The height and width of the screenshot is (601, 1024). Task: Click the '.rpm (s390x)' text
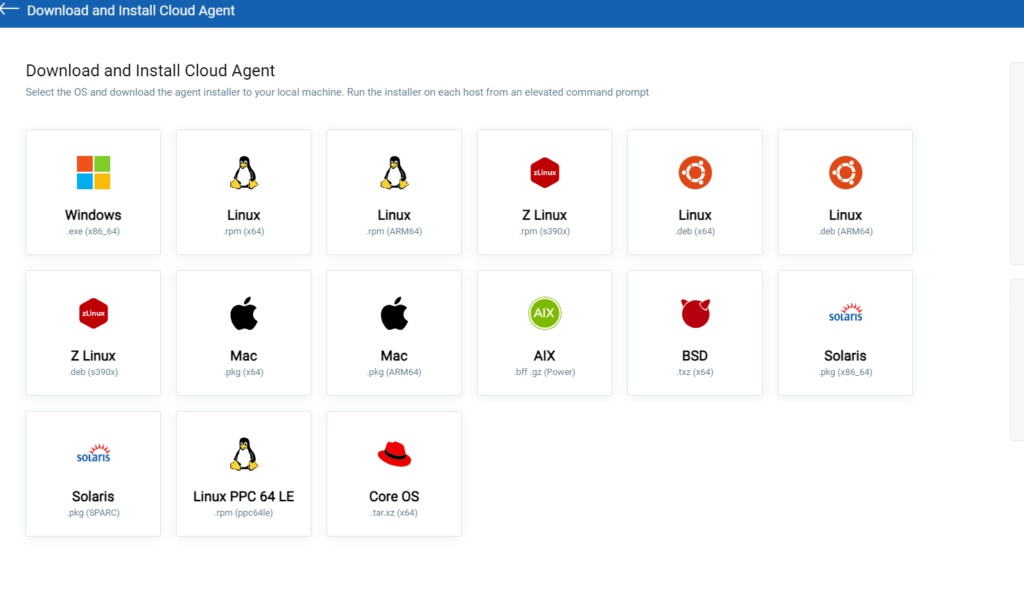[x=545, y=231]
